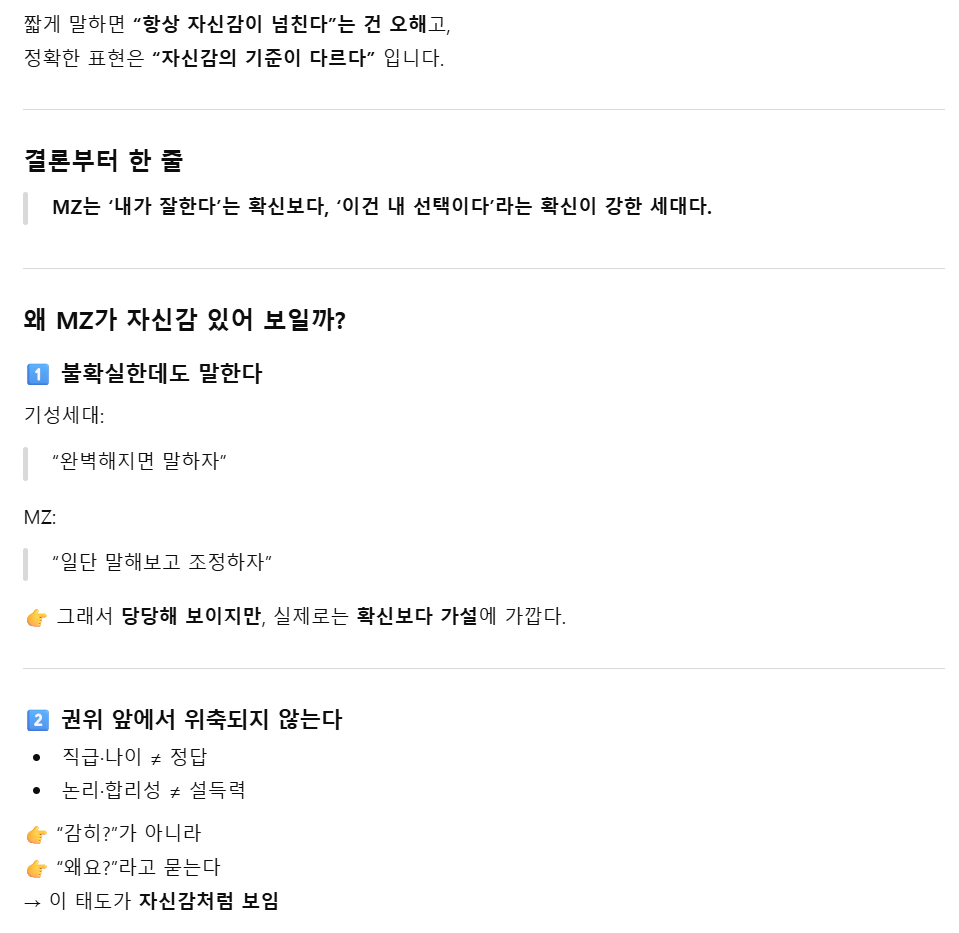Click the heading '결론부터 한 줄'

click(103, 160)
